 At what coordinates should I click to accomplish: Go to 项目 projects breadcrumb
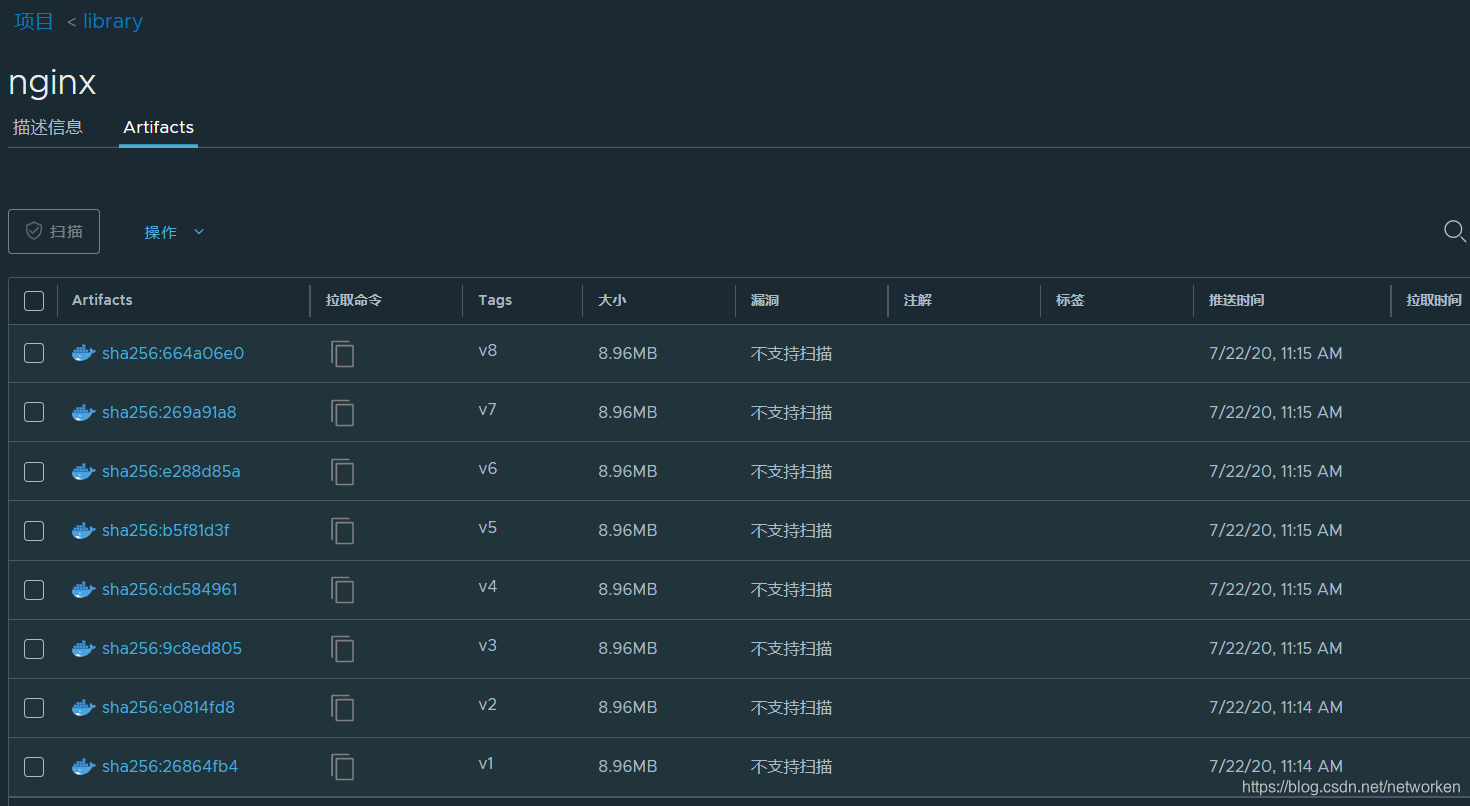coord(34,21)
